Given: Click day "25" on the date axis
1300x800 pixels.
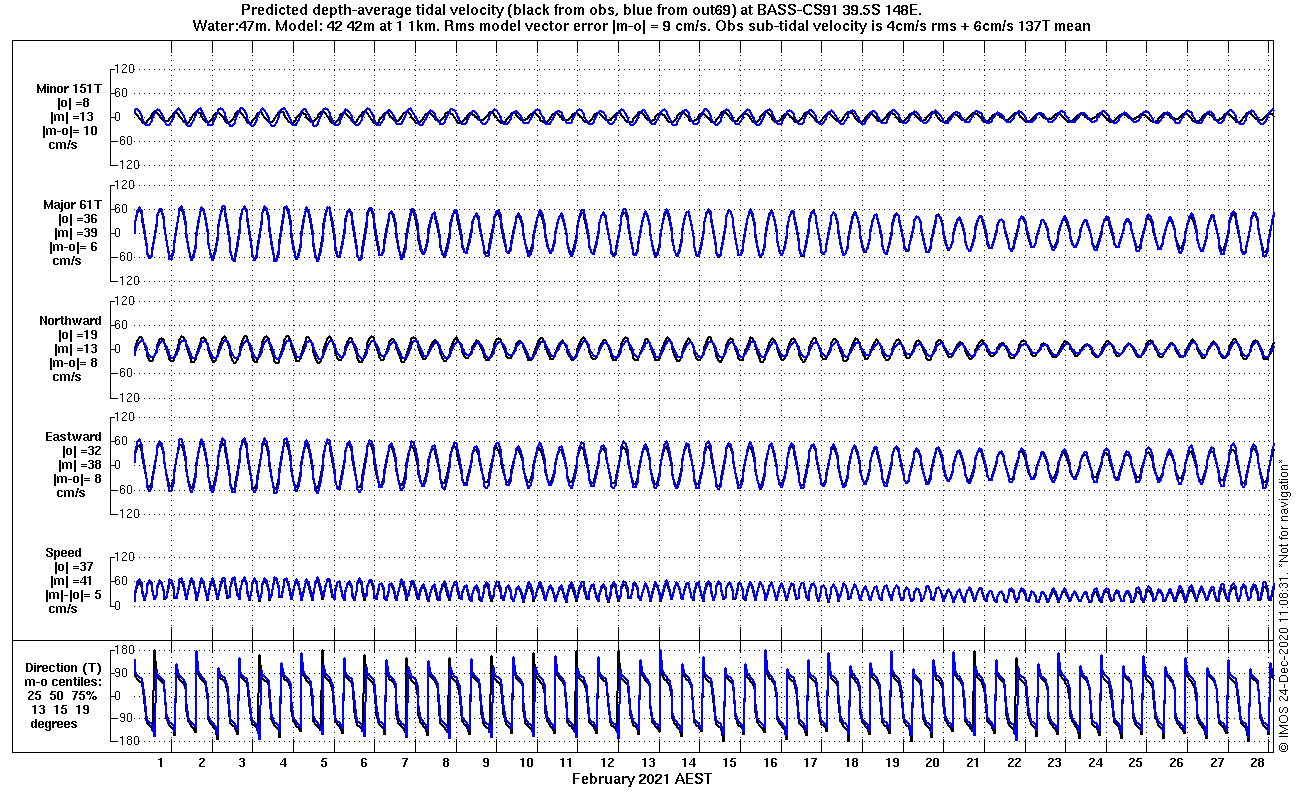Looking at the screenshot, I should [x=1136, y=762].
